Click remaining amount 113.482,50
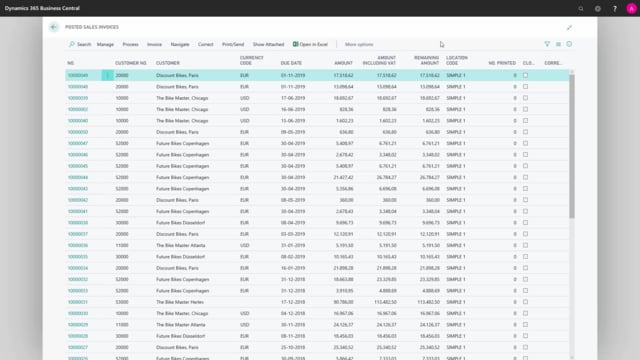Image resolution: width=640 pixels, height=360 pixels. coord(428,302)
